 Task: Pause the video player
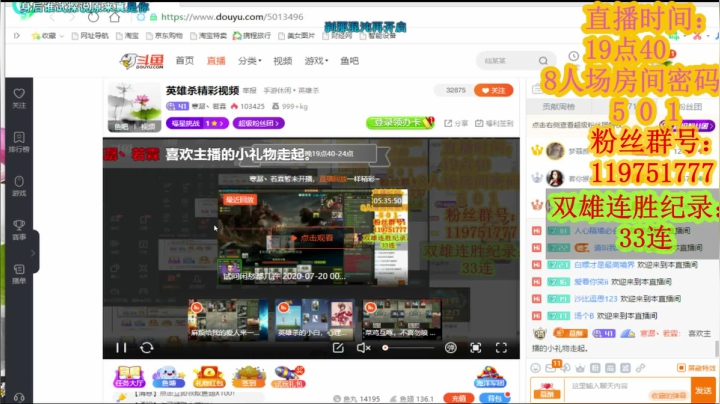121,348
